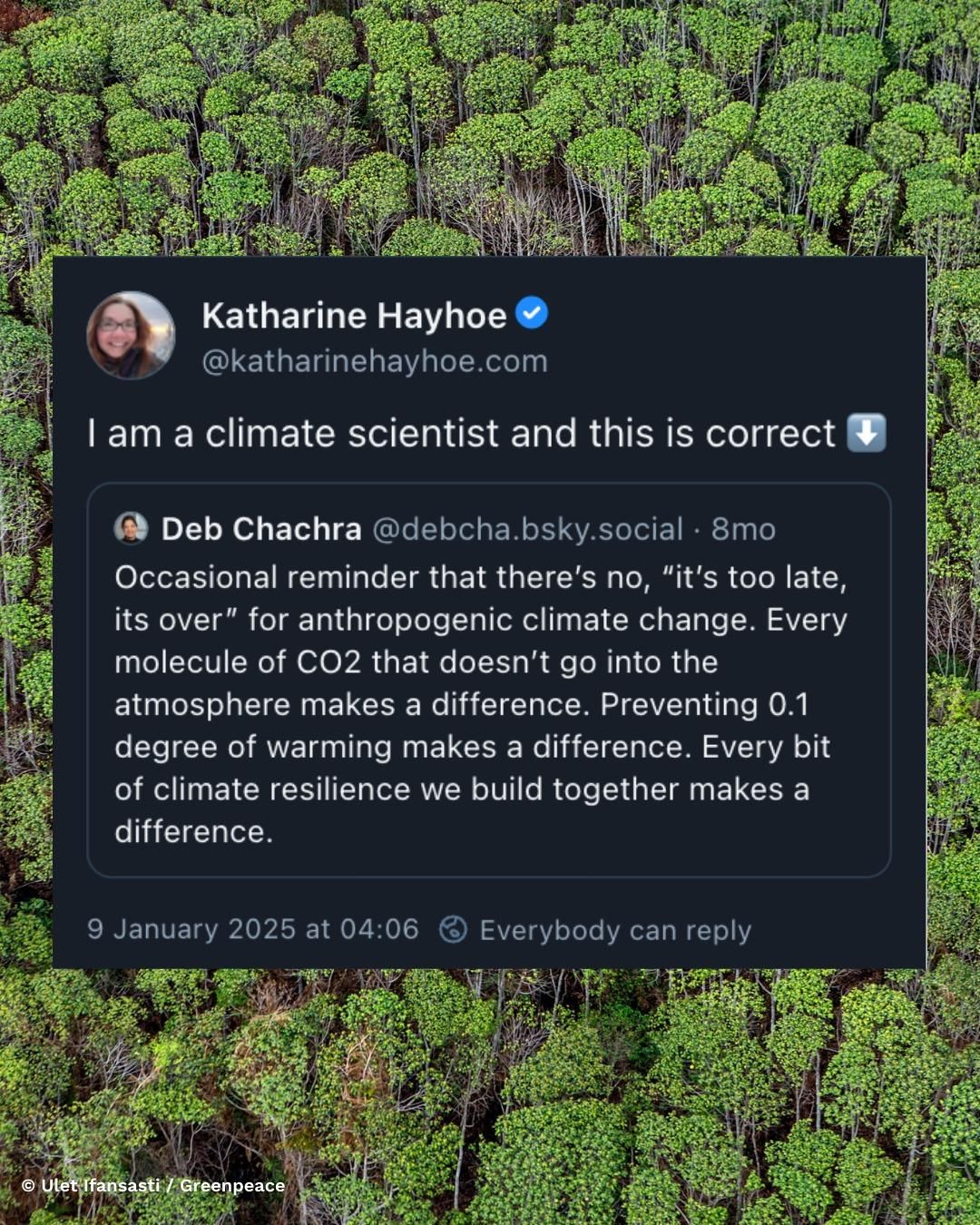Screen dimensions: 980x1225
Task: Select the Deb Chachra quoted post tab
Action: pyautogui.click(x=261, y=529)
